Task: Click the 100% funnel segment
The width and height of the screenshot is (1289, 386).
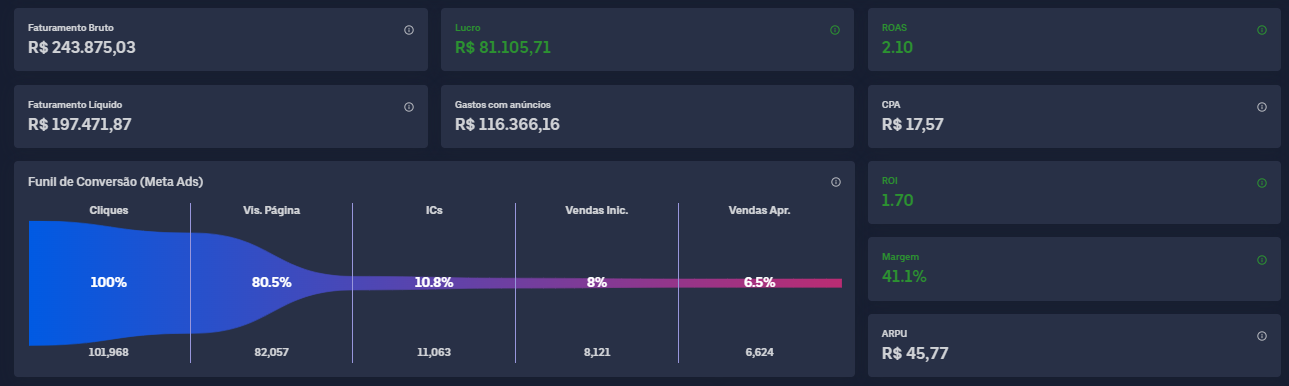Action: 109,283
